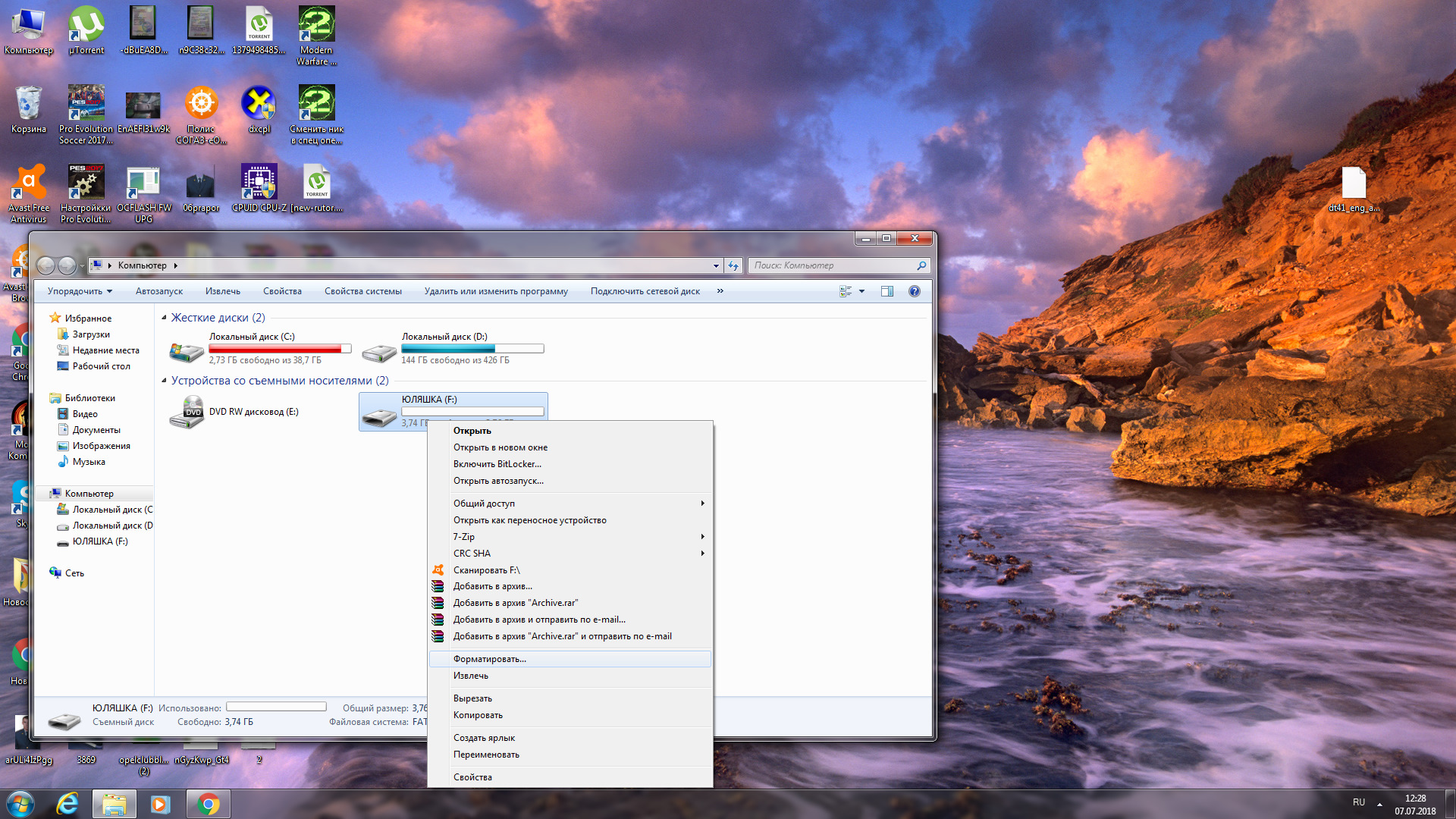Viewport: 1456px width, 819px height.
Task: Open dt41_eng_a file on desktop
Action: click(x=1354, y=188)
